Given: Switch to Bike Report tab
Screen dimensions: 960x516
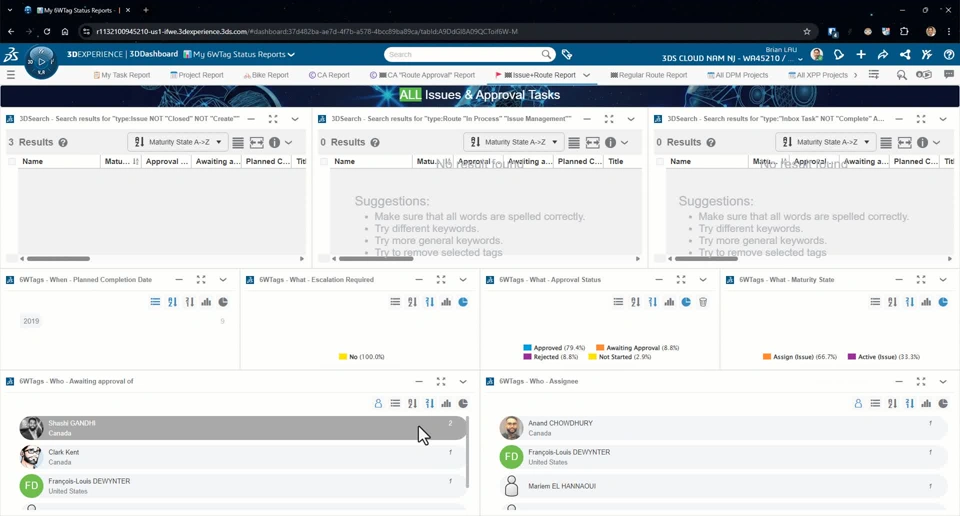Looking at the screenshot, I should coord(266,75).
